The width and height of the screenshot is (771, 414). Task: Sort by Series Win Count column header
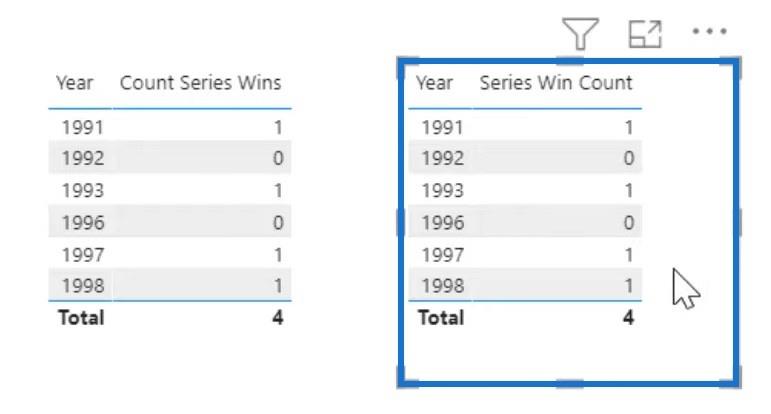(556, 83)
